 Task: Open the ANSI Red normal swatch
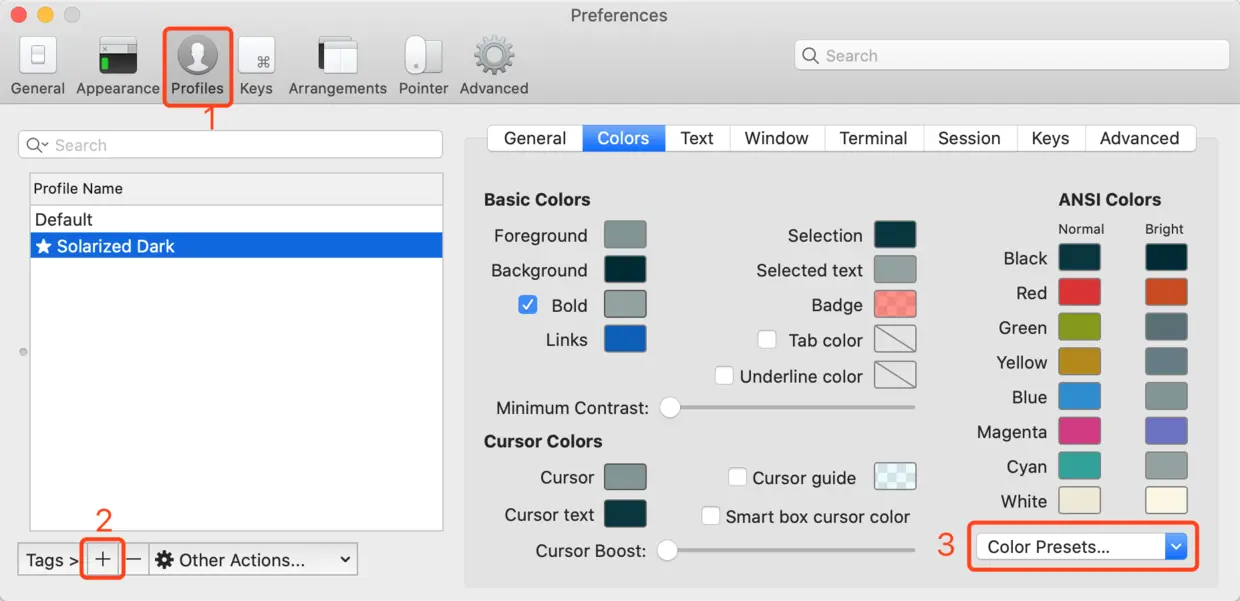click(x=1079, y=292)
